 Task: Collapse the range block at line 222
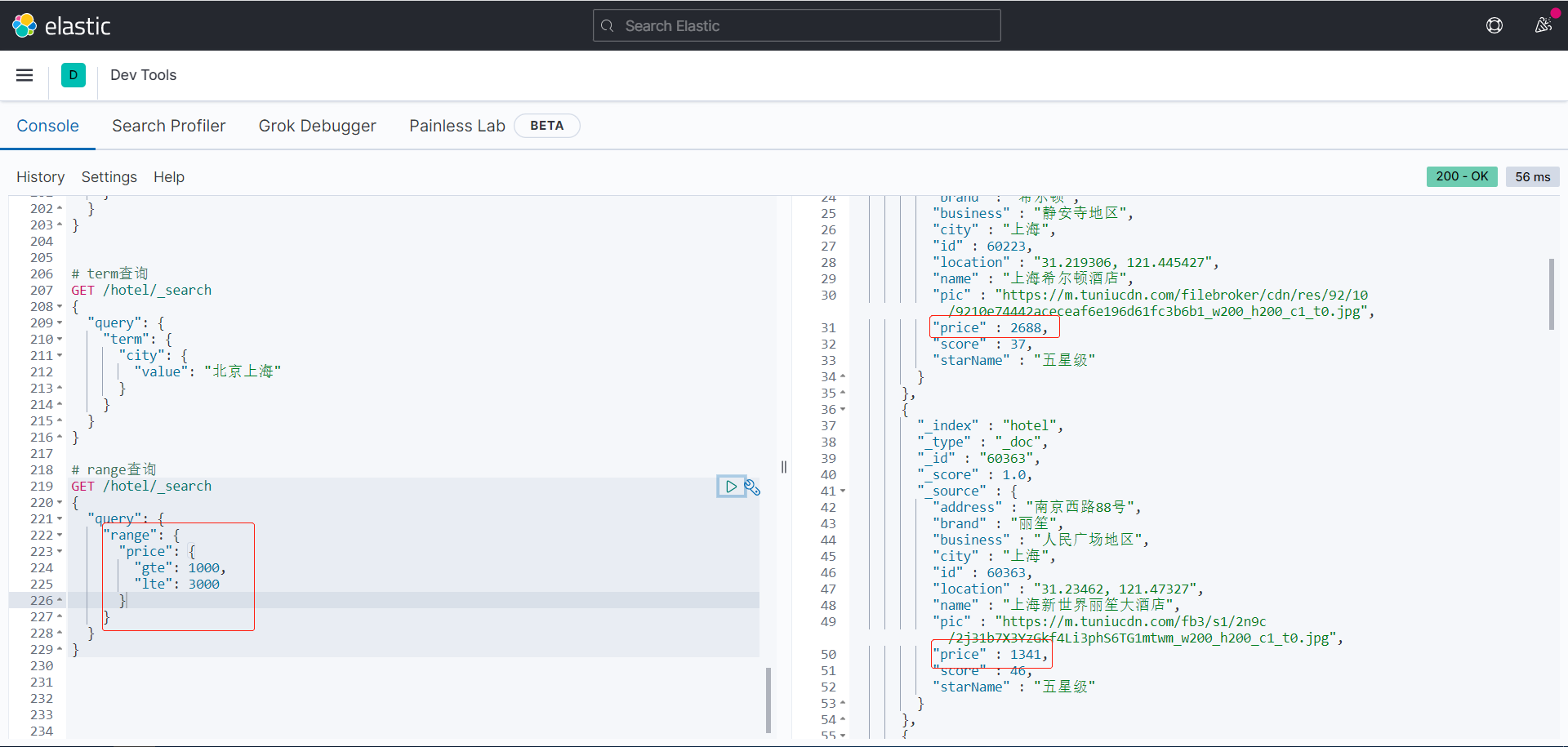pos(60,536)
